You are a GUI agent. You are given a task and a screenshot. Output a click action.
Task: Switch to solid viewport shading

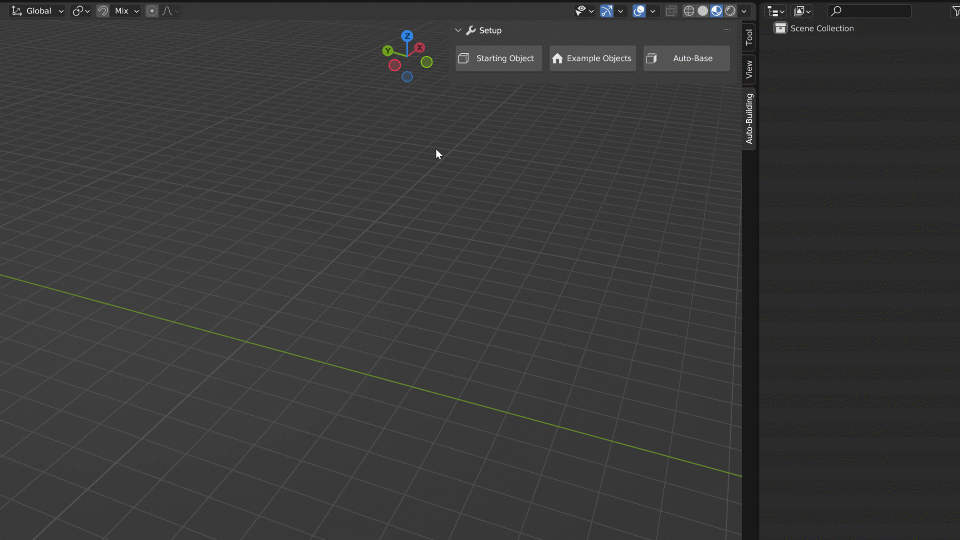pos(703,11)
